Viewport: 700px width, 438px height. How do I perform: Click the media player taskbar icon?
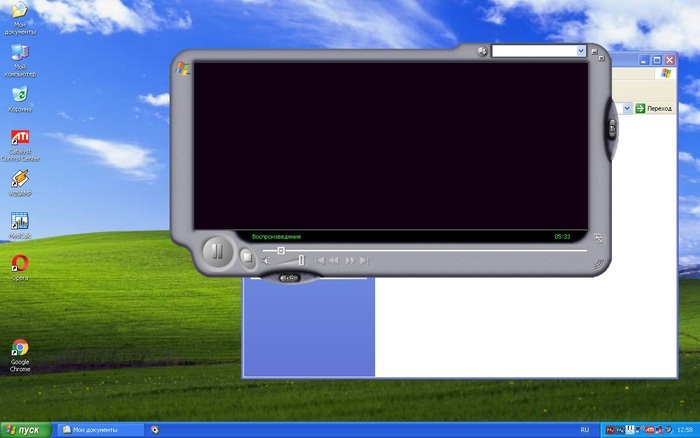click(154, 430)
